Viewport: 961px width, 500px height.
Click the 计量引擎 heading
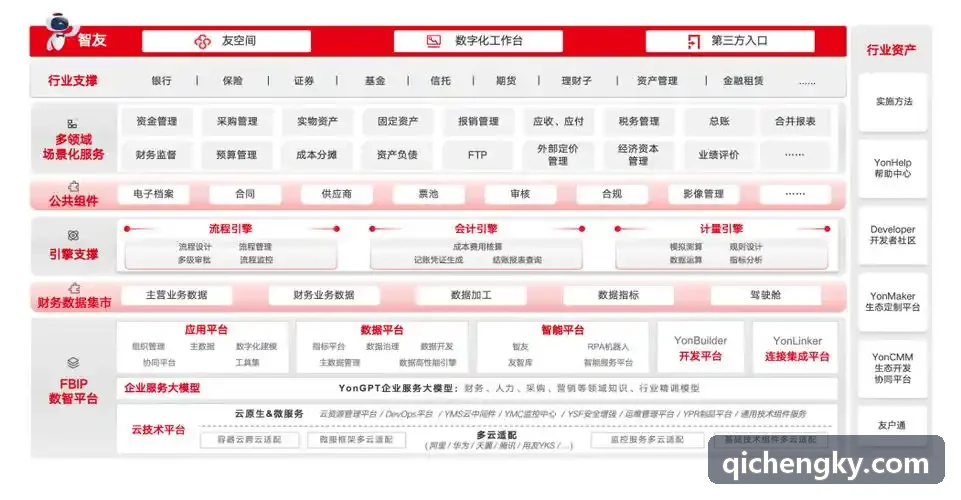[x=721, y=229]
